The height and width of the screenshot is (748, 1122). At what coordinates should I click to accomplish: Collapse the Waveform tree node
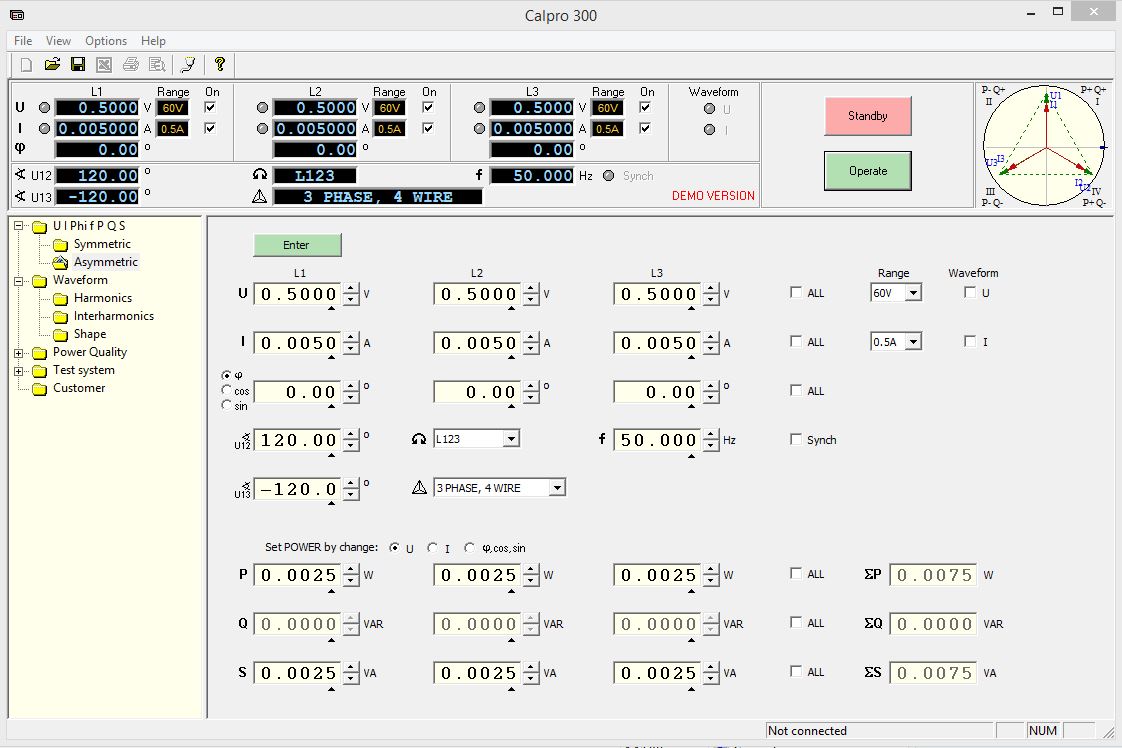pyautogui.click(x=19, y=281)
